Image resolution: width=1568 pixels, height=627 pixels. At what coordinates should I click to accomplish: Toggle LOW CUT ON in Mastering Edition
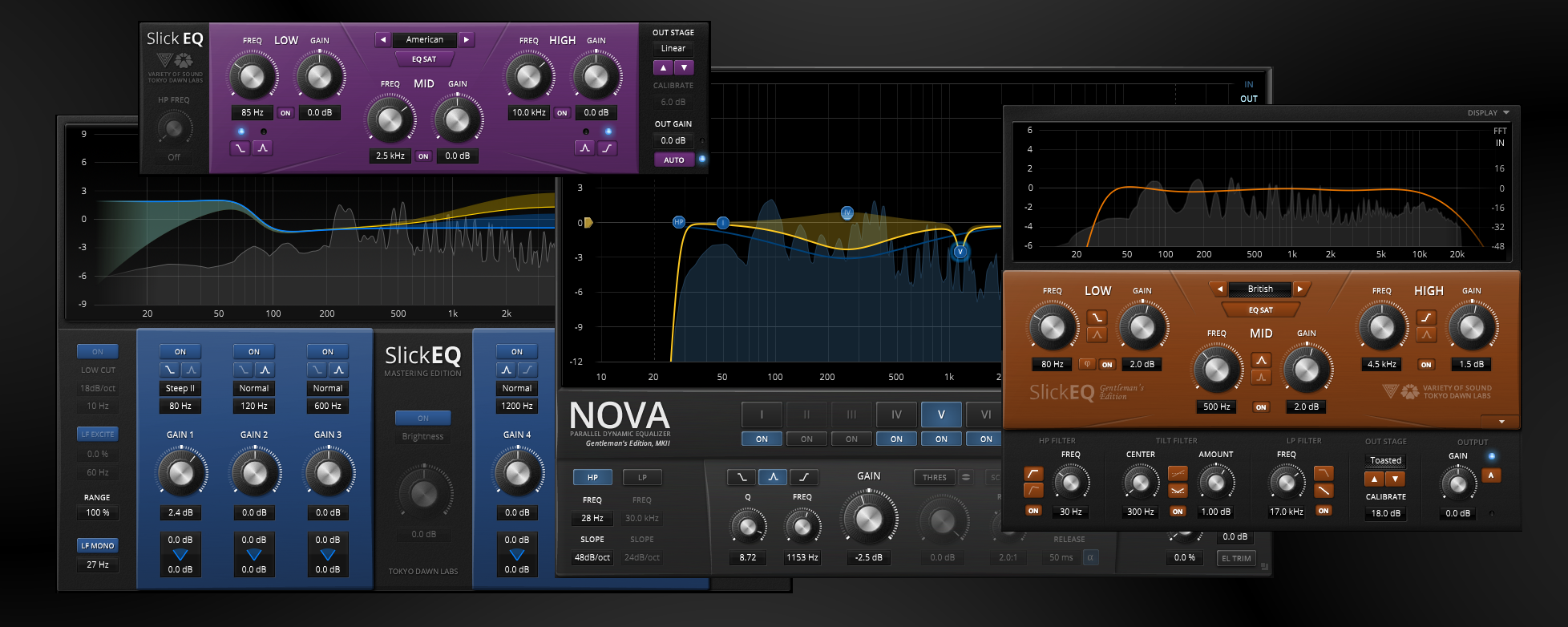98,352
